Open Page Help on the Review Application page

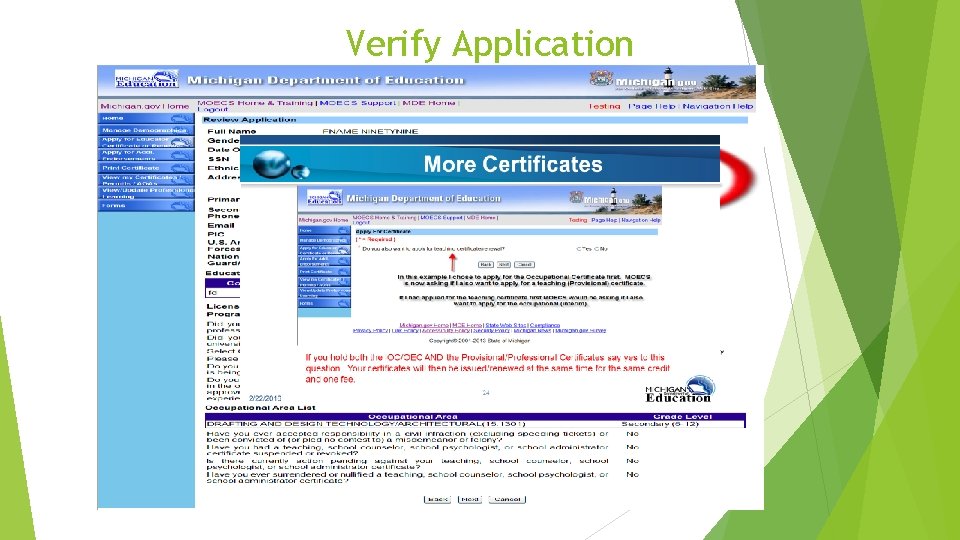[651, 107]
